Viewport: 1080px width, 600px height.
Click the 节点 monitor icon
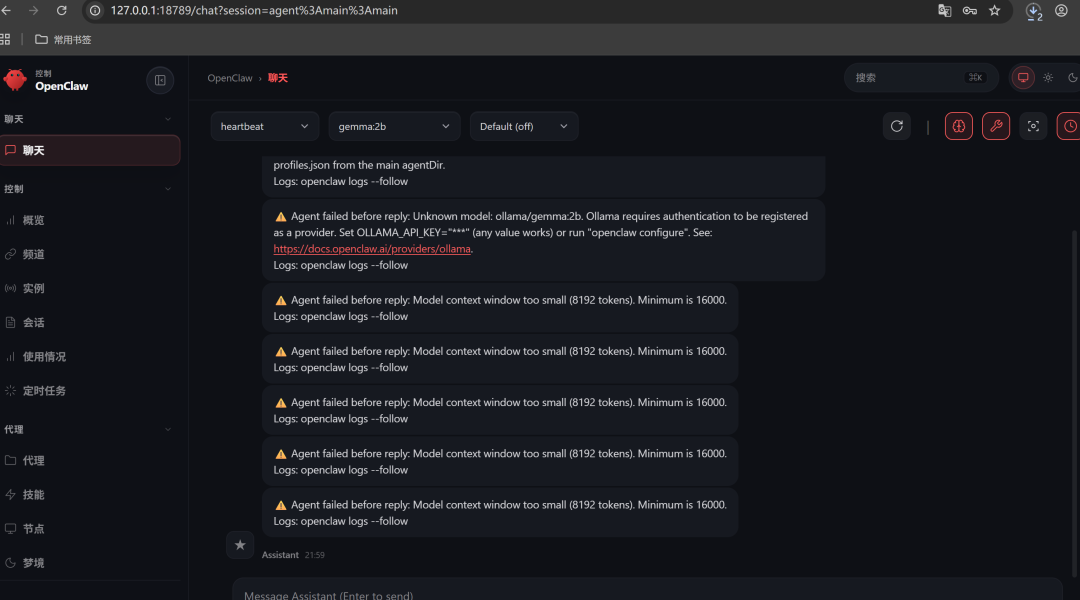(10, 528)
